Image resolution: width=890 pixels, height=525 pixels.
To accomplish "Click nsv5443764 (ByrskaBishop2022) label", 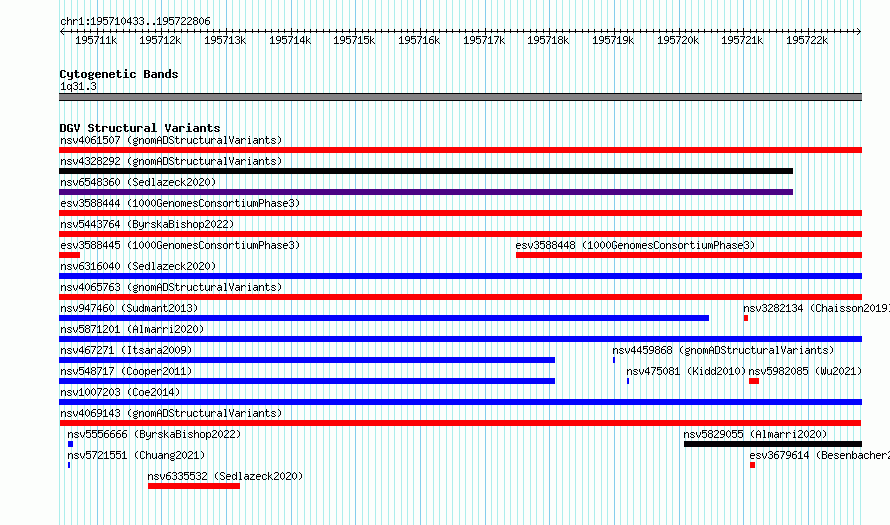I will point(147,224).
